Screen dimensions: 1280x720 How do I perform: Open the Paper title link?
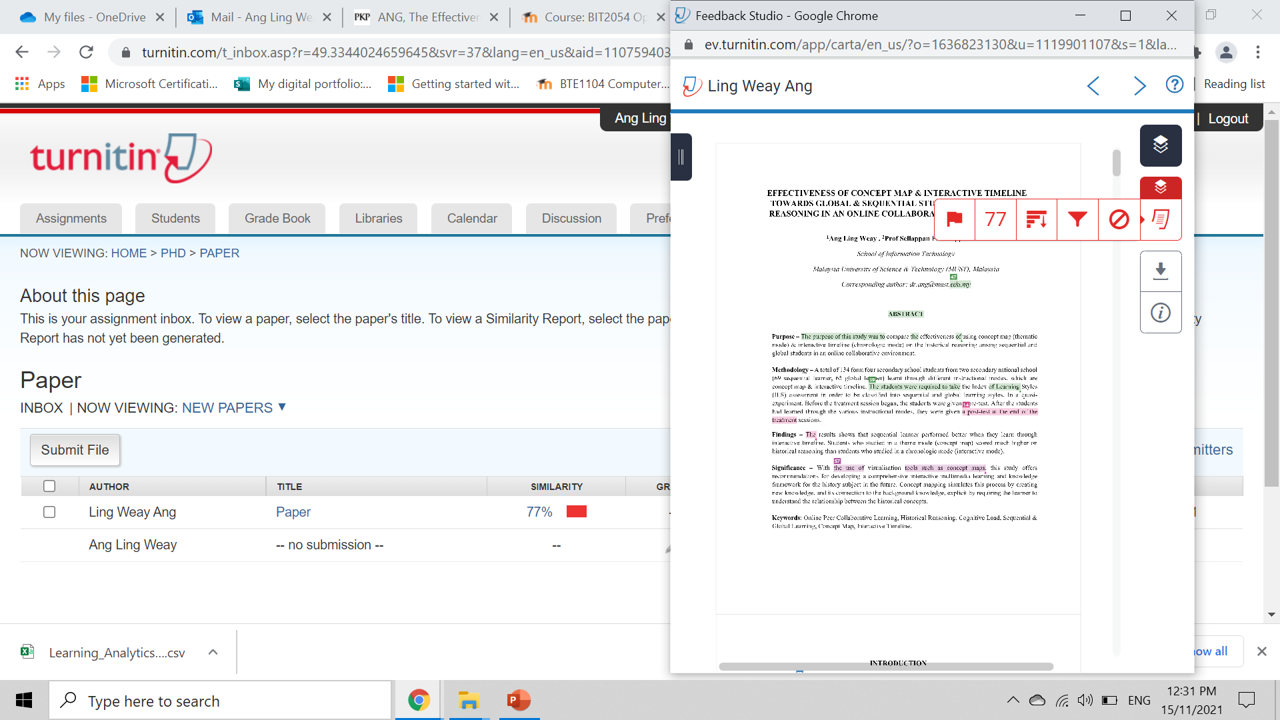tap(293, 512)
